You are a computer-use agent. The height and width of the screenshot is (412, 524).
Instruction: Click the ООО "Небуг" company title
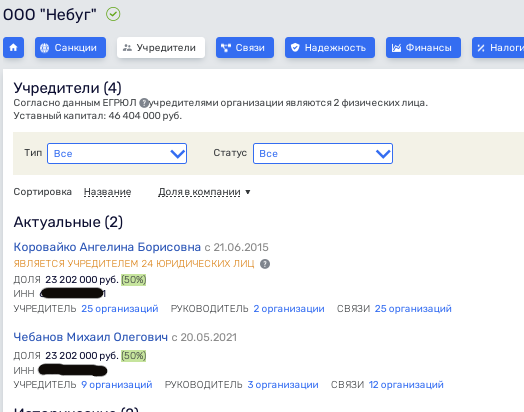(x=50, y=15)
